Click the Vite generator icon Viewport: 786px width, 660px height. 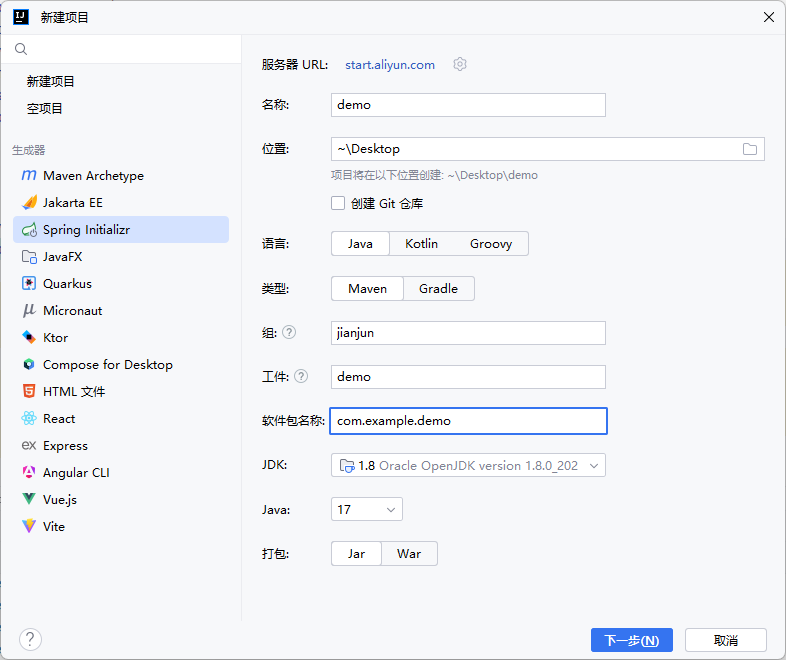point(29,526)
